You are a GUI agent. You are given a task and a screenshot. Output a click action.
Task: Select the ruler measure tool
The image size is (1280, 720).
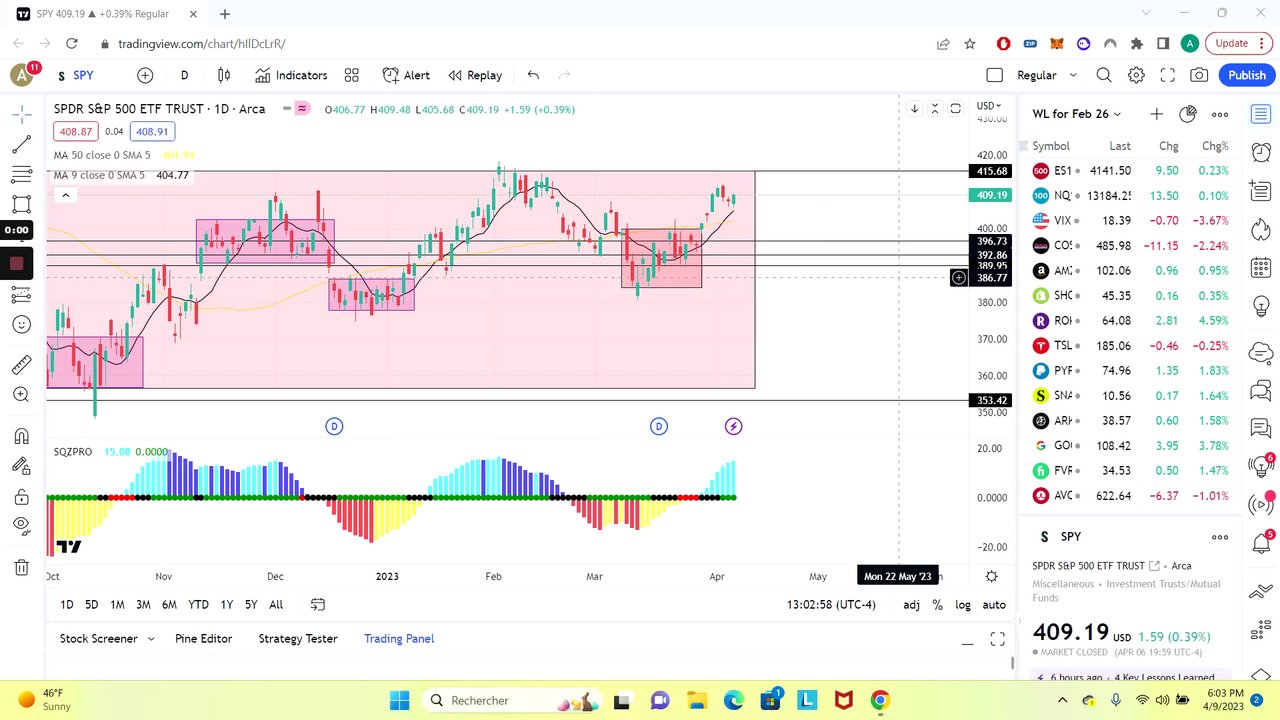pyautogui.click(x=21, y=365)
